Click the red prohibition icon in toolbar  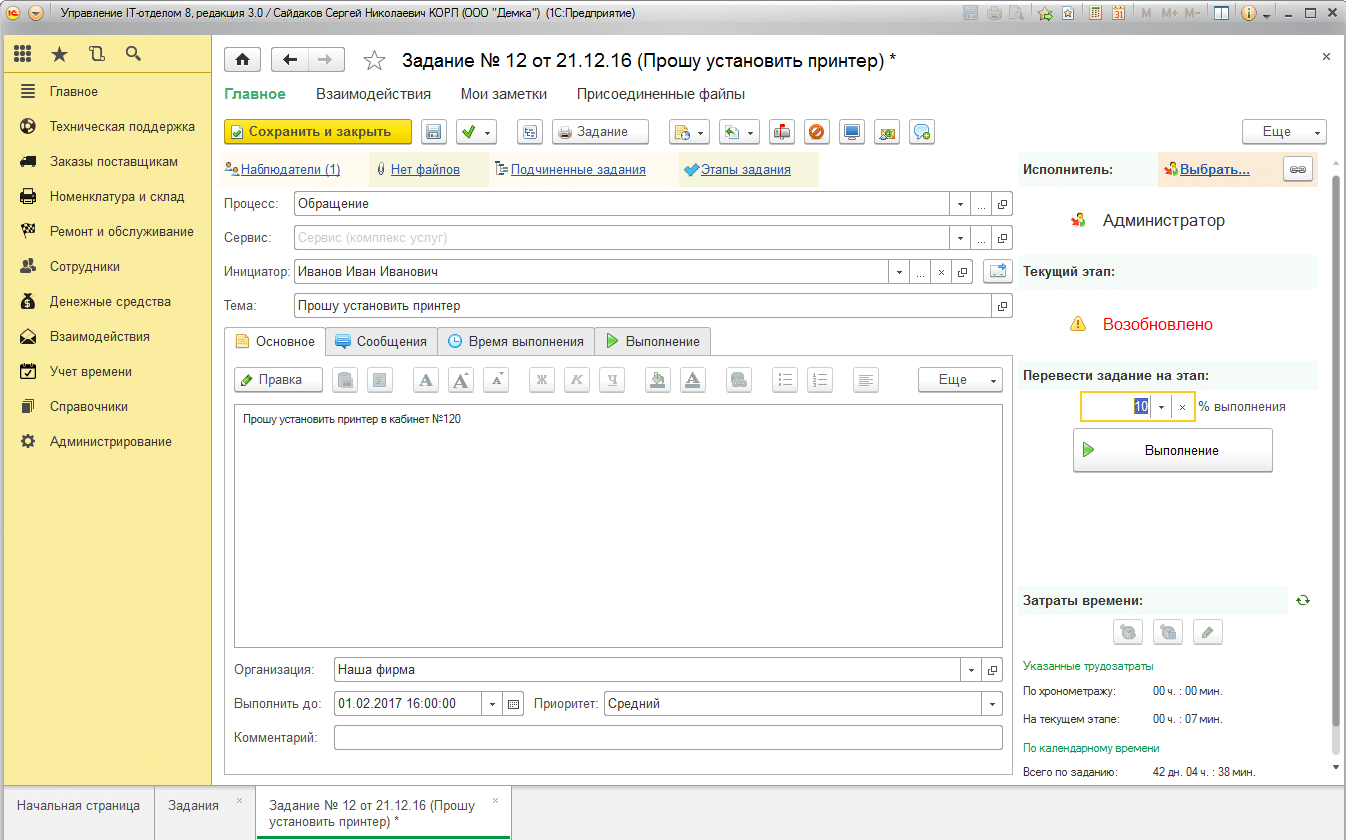(816, 132)
